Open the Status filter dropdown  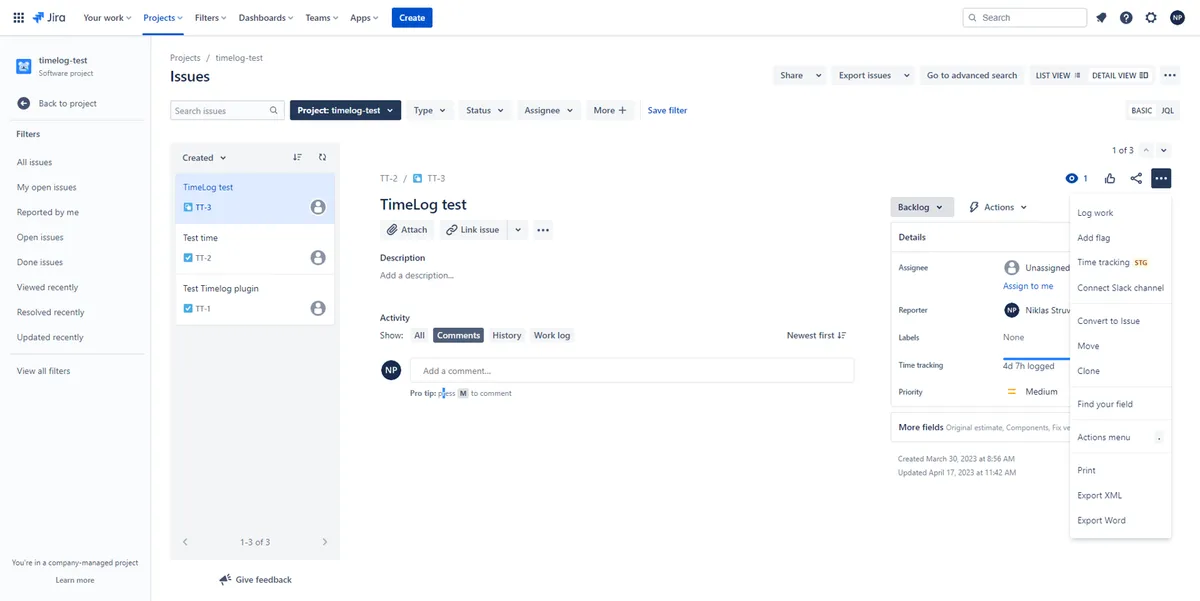(x=485, y=110)
